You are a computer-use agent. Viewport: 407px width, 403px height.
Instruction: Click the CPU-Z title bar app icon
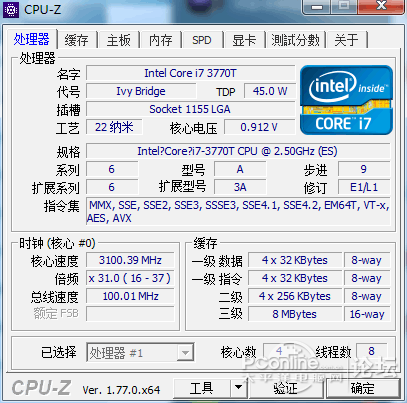pyautogui.click(x=11, y=10)
